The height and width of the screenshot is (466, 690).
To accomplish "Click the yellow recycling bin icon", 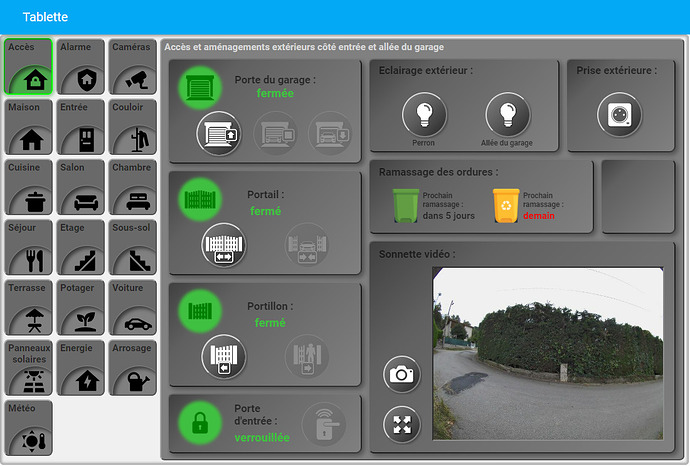I will [x=506, y=205].
